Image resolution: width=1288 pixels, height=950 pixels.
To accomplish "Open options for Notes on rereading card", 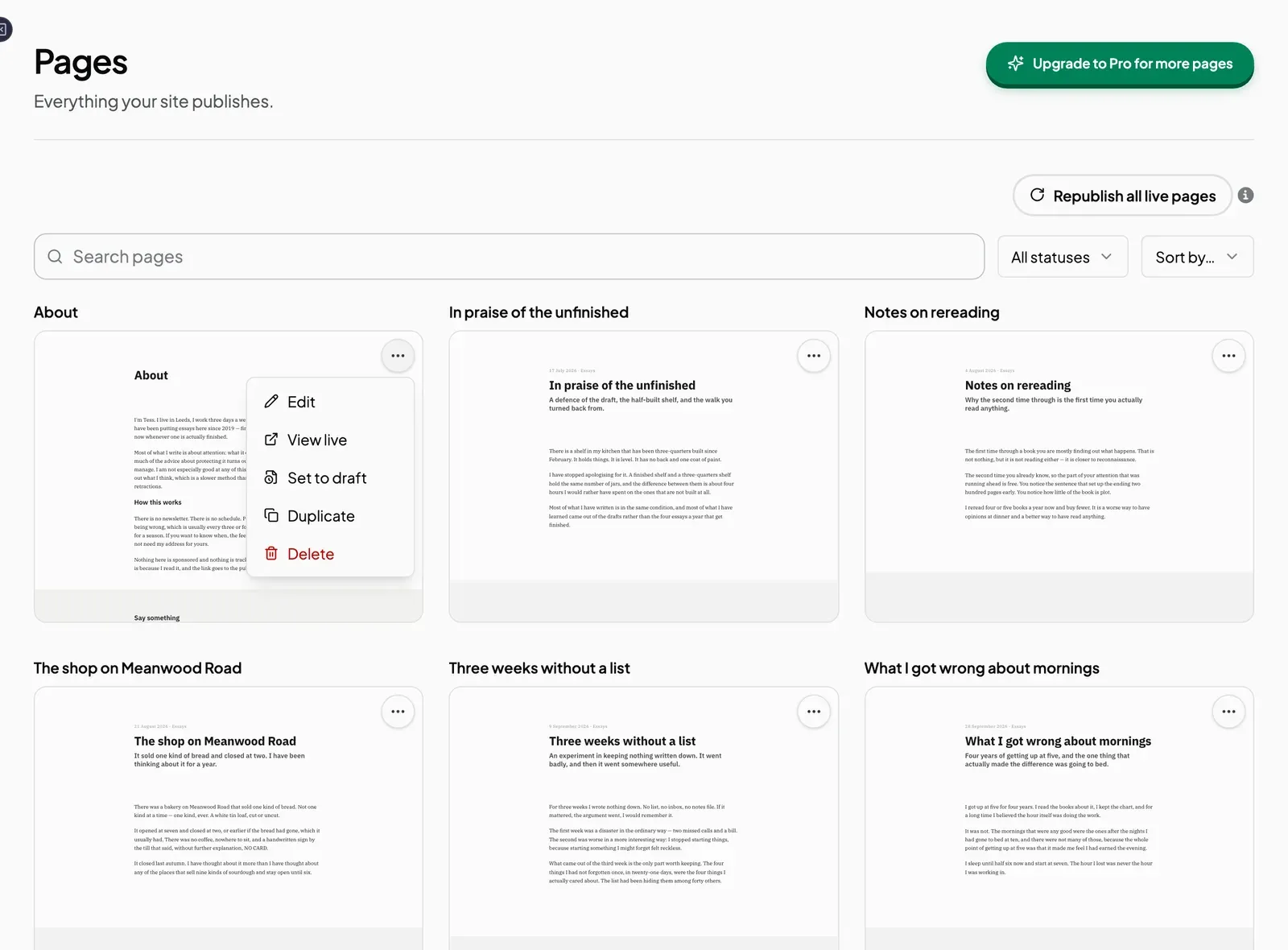I will (1228, 356).
